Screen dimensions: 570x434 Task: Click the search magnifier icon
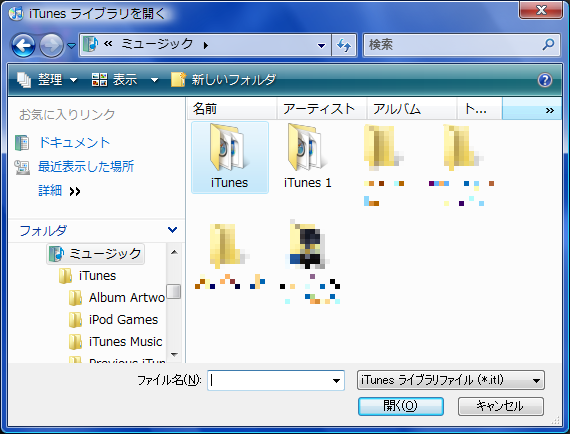(548, 45)
